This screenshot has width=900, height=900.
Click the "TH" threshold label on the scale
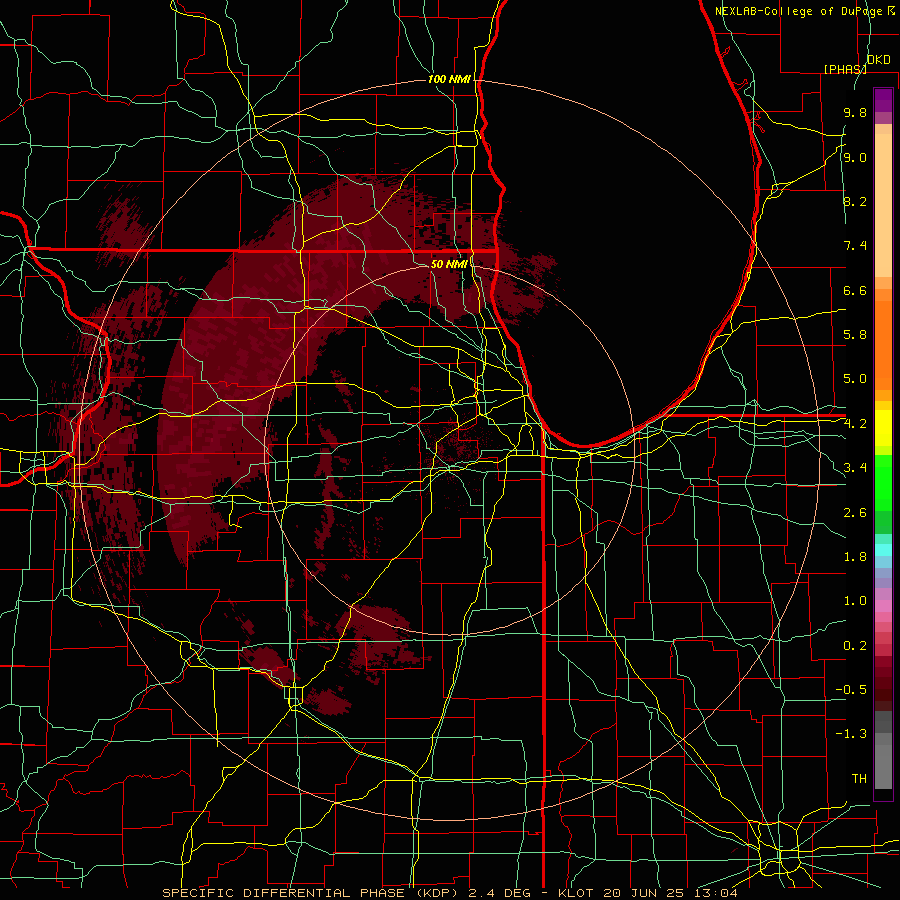[x=859, y=778]
